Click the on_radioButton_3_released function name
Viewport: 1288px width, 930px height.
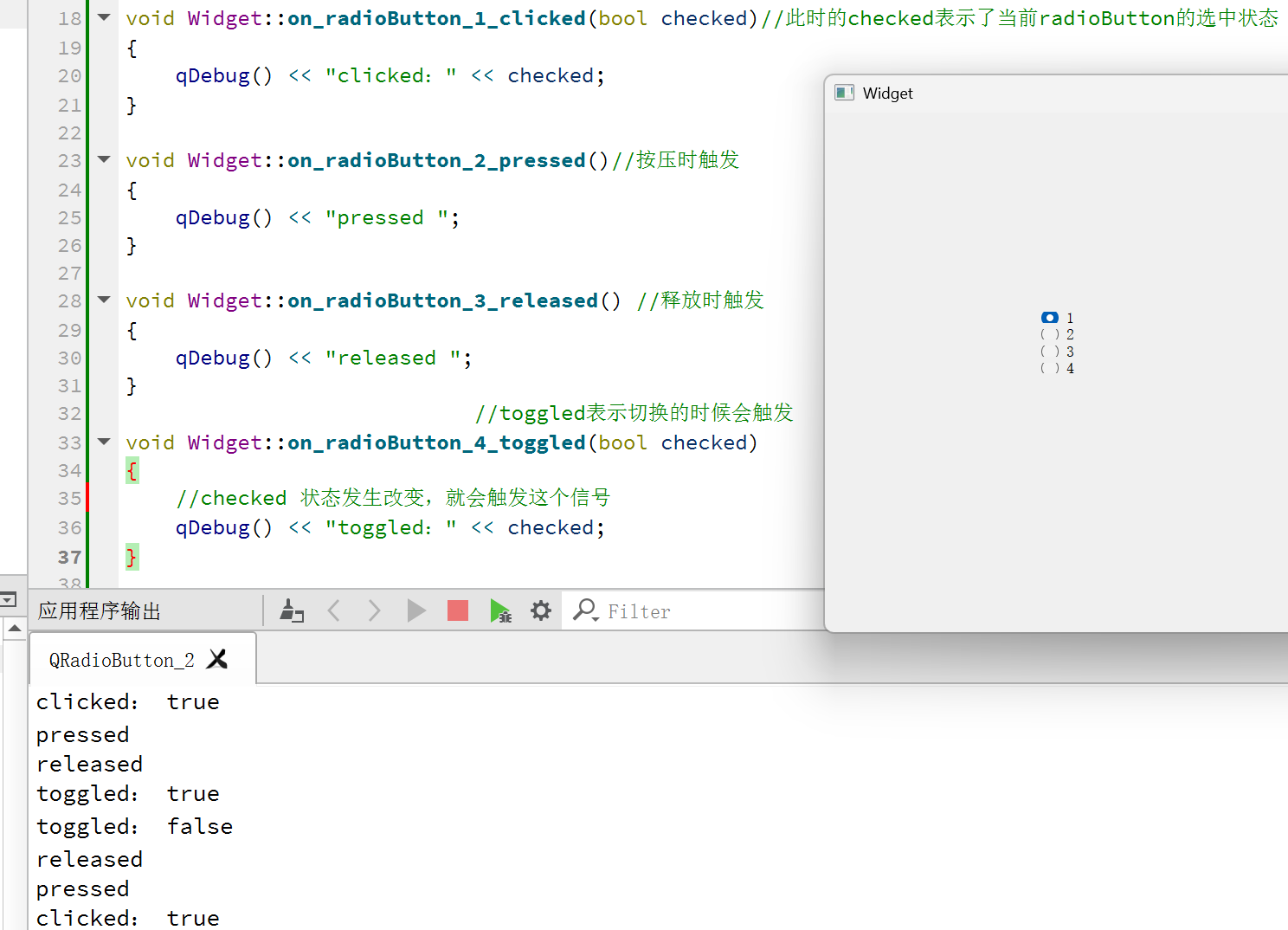[x=442, y=300]
